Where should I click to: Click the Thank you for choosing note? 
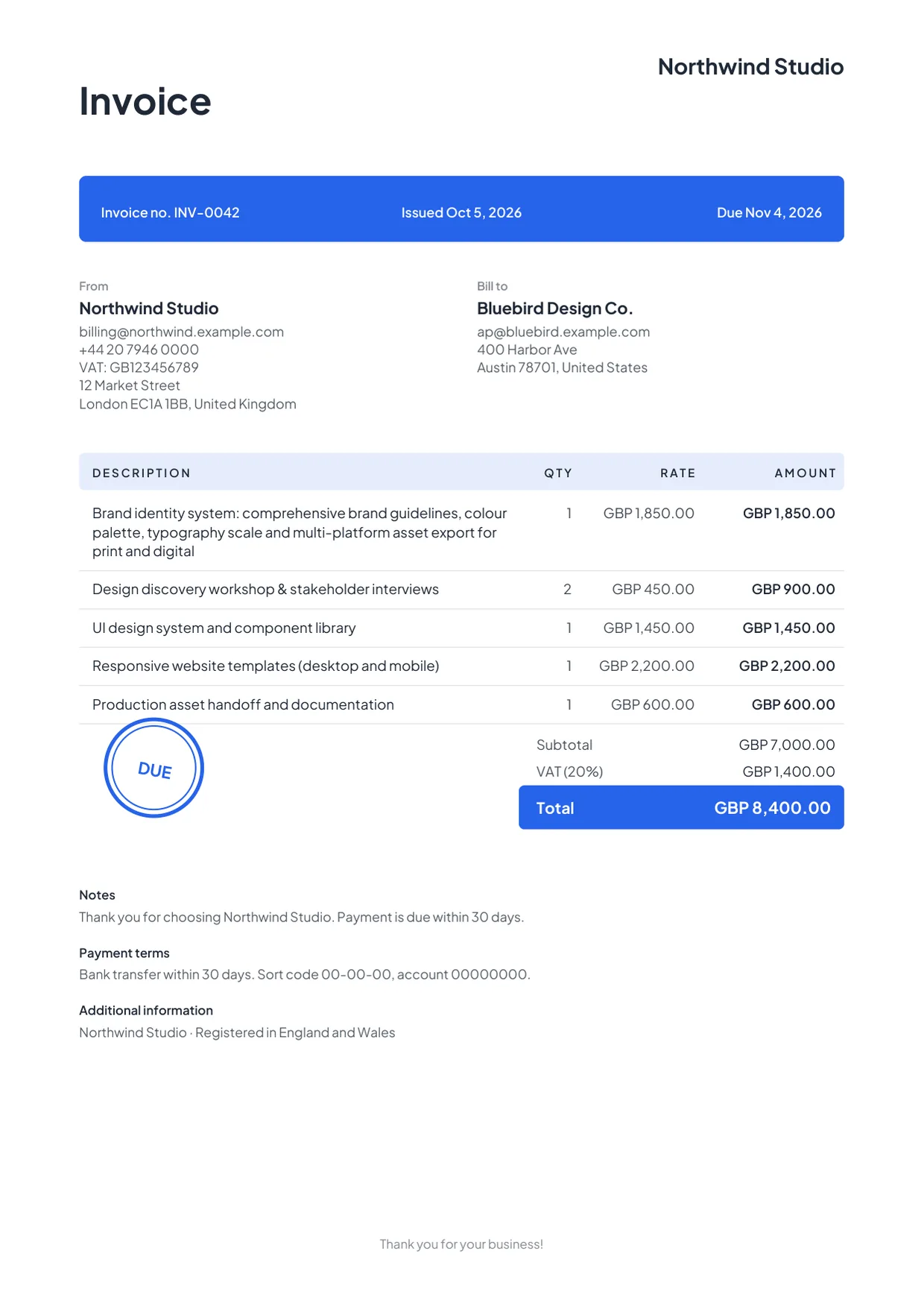[x=301, y=917]
